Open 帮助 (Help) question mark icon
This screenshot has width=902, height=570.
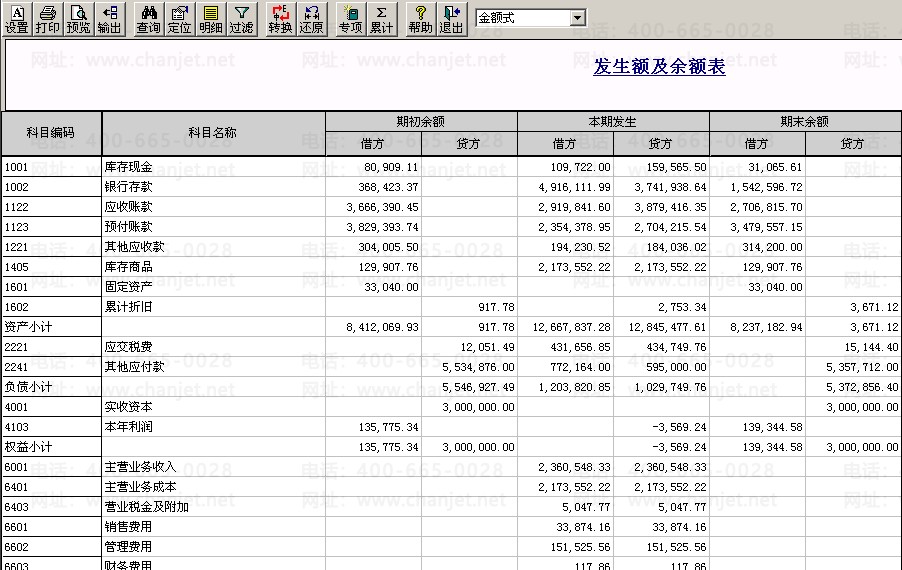(x=421, y=19)
